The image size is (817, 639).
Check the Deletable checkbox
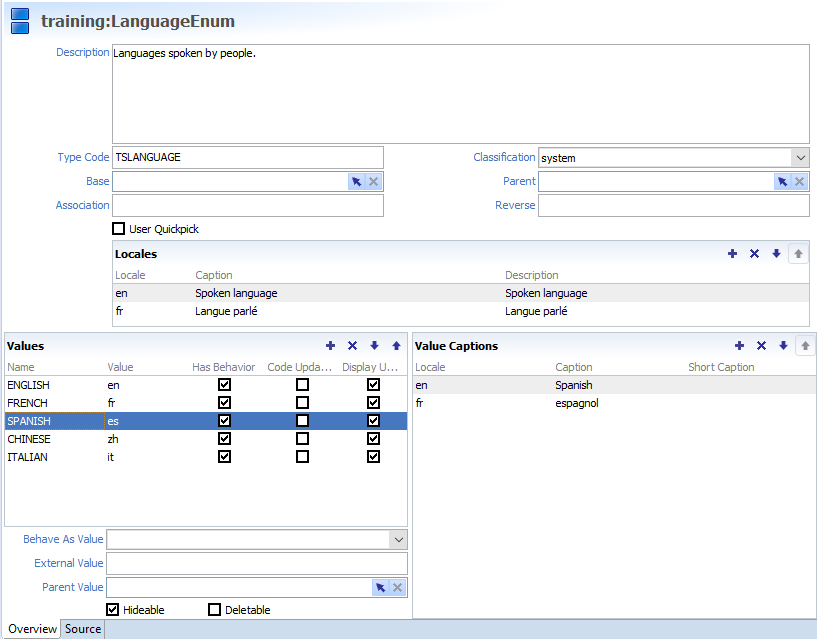pyautogui.click(x=214, y=610)
